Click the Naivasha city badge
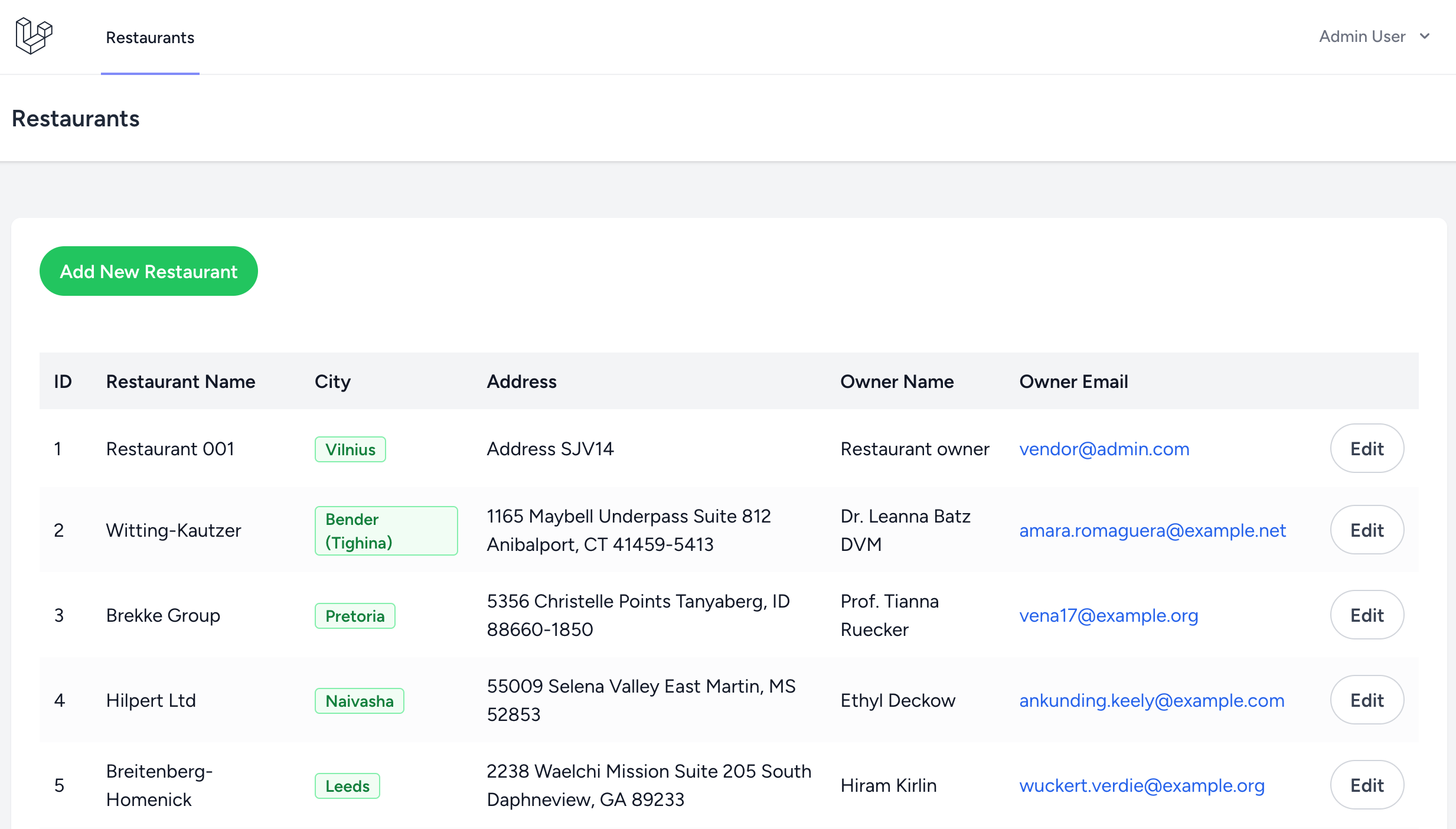 [x=359, y=701]
